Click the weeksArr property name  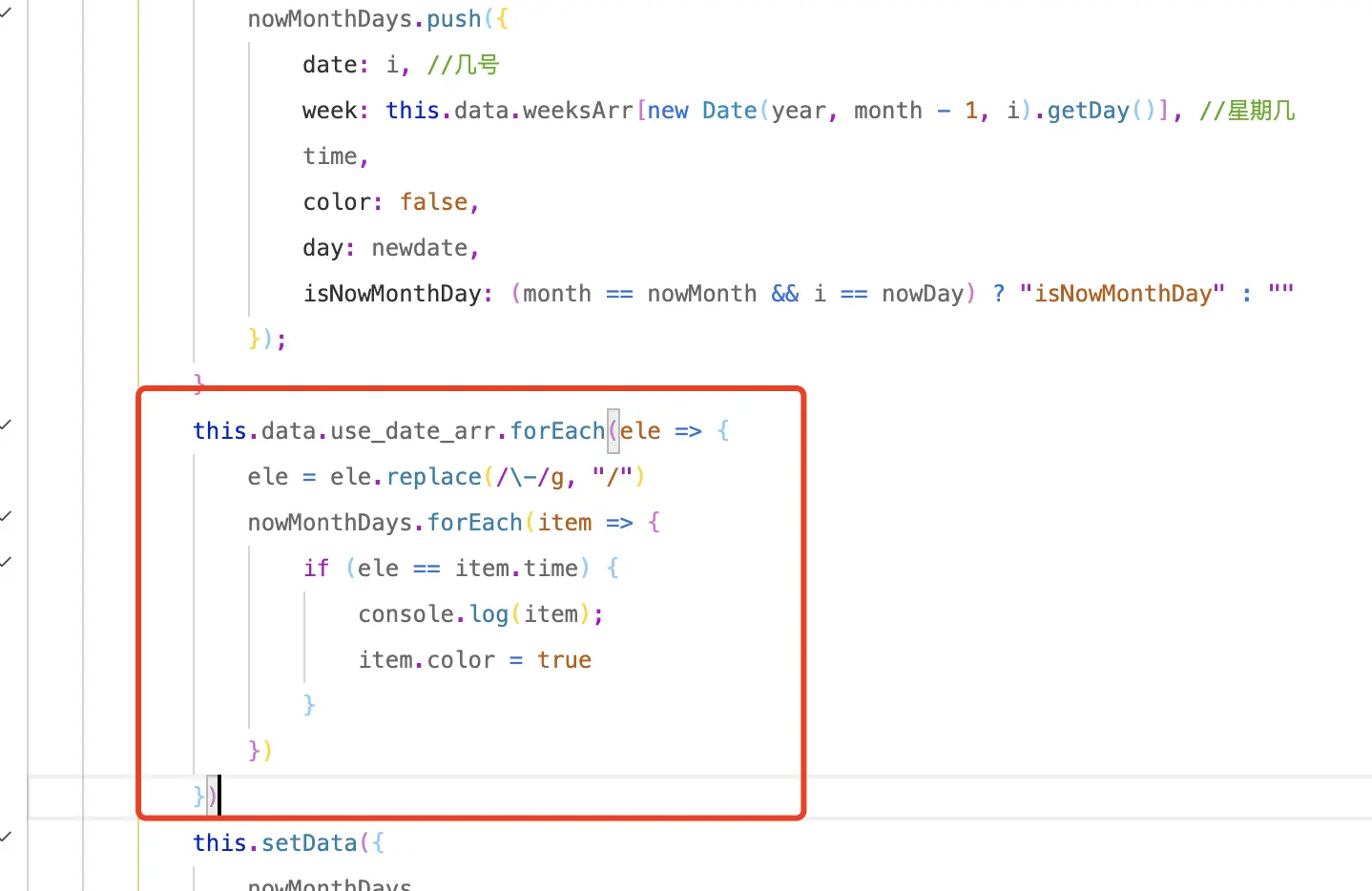577,111
